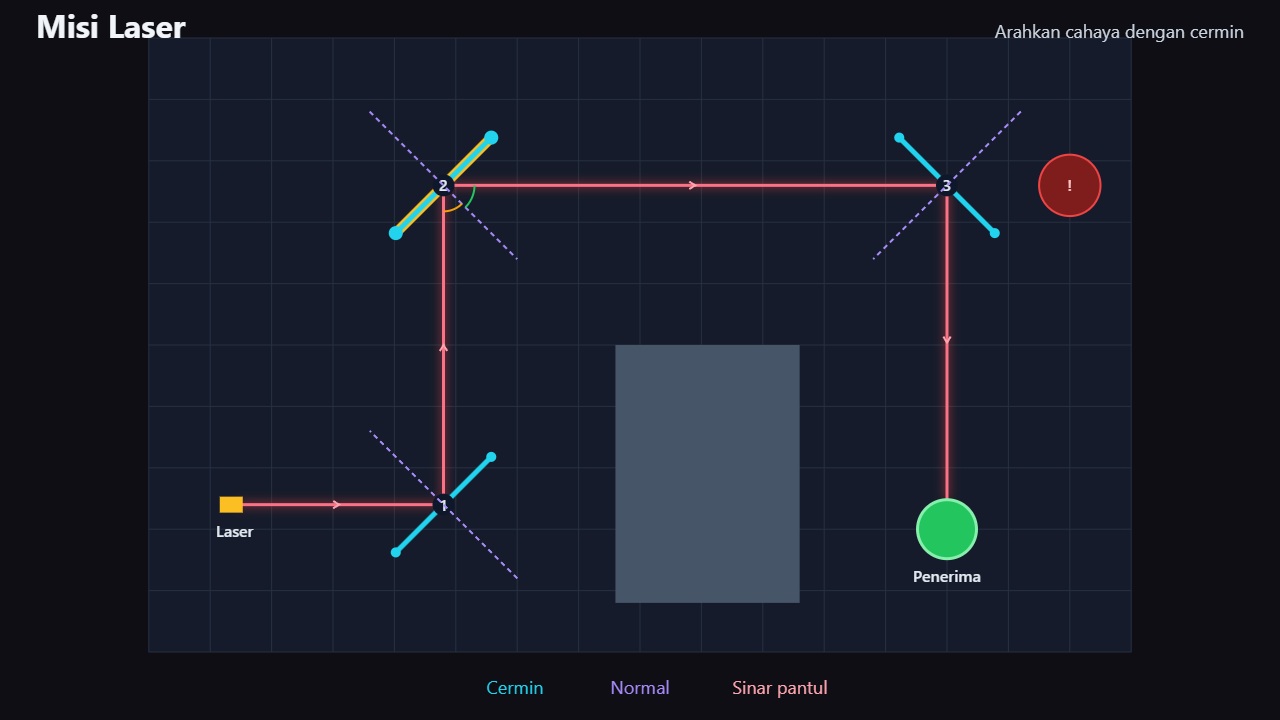Click the "Laser" label under the emitter
The width and height of the screenshot is (1280, 720).
coord(235,532)
